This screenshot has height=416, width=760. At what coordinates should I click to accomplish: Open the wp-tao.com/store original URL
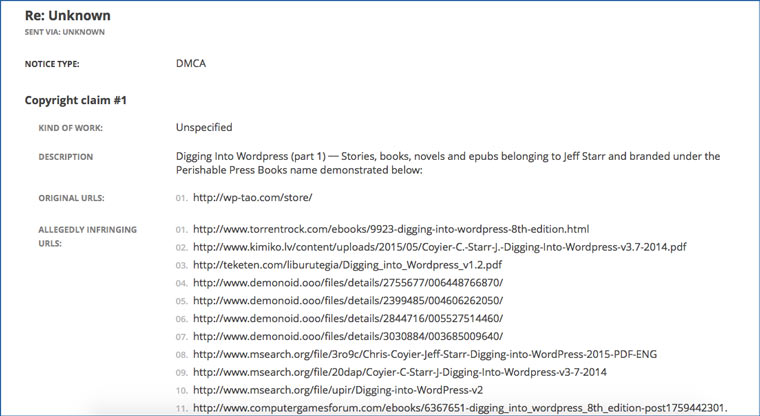[x=253, y=198]
